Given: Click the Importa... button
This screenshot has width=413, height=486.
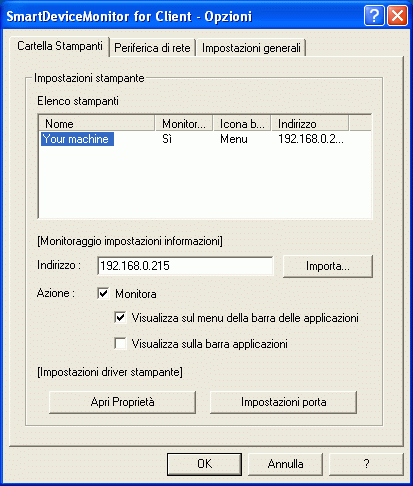Looking at the screenshot, I should coord(328,266).
